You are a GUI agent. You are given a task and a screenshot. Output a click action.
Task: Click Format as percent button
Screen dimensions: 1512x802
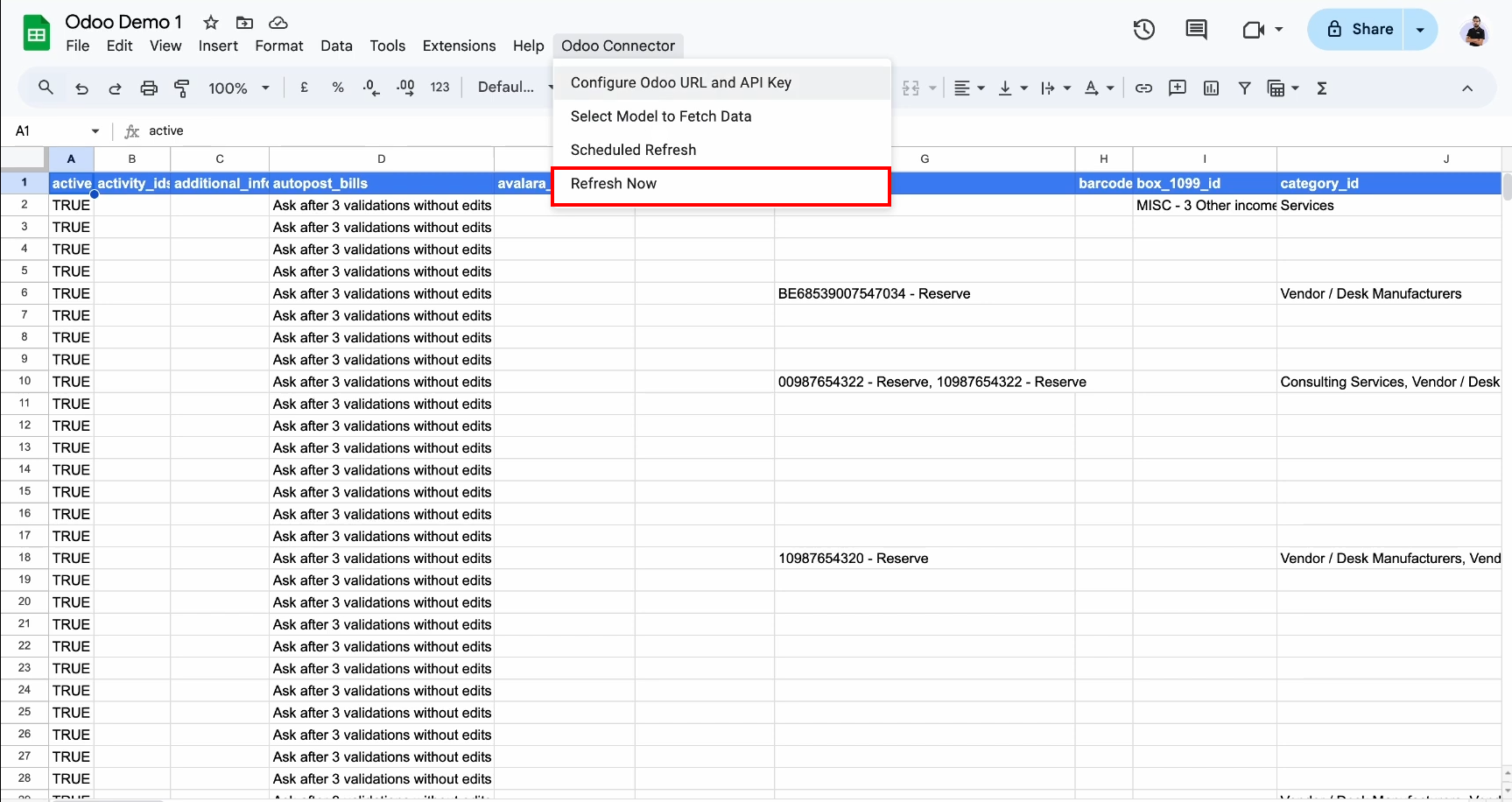pos(338,88)
